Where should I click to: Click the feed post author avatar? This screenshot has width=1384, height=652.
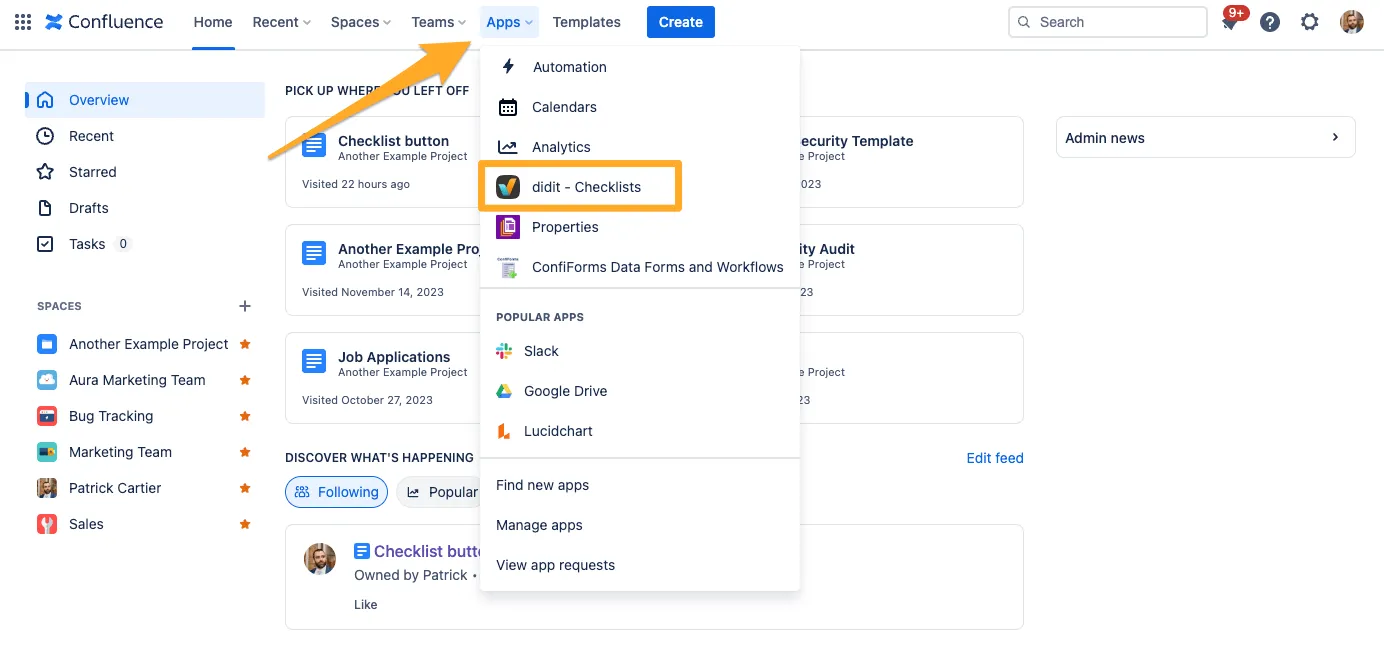[x=320, y=559]
